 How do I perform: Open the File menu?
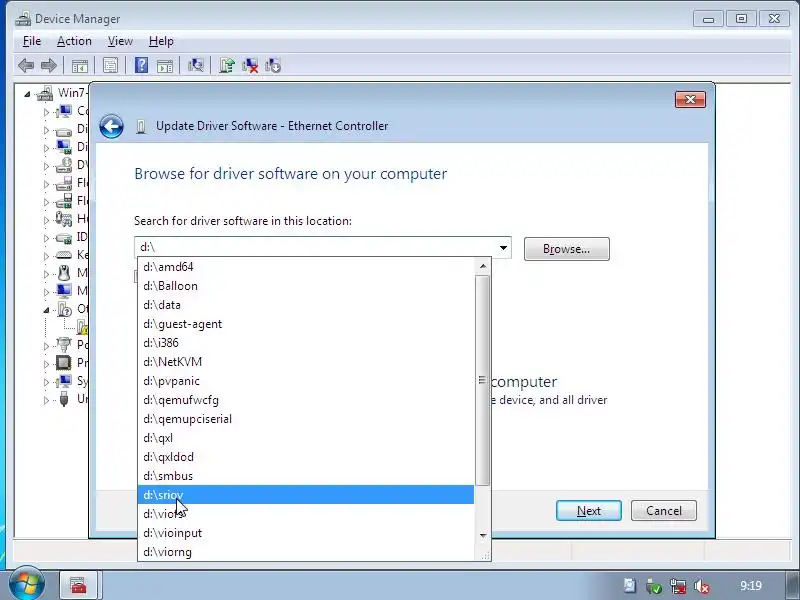point(32,41)
